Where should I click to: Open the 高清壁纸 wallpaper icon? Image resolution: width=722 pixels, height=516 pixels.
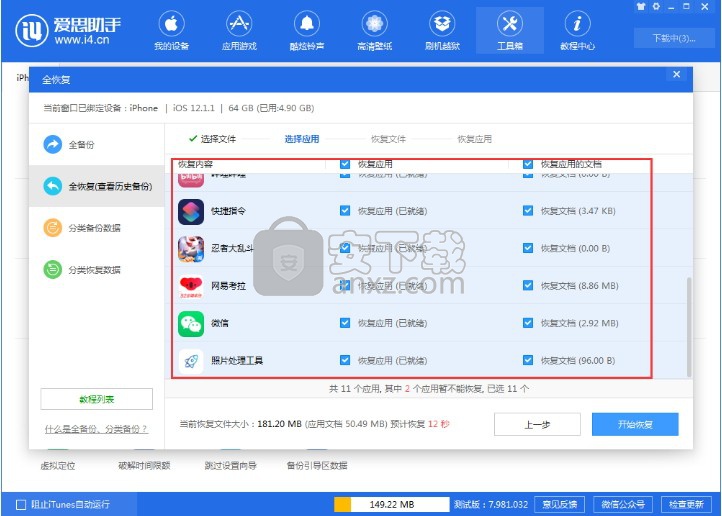point(374,23)
